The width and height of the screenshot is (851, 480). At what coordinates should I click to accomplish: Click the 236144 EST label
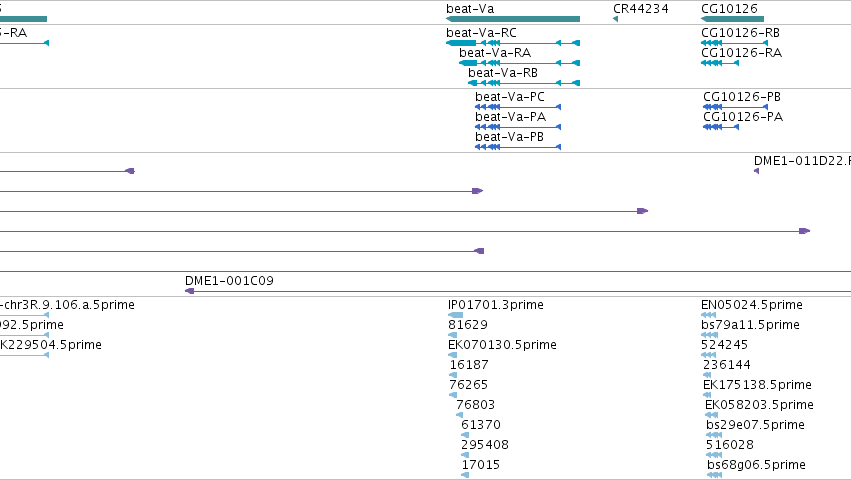click(727, 365)
